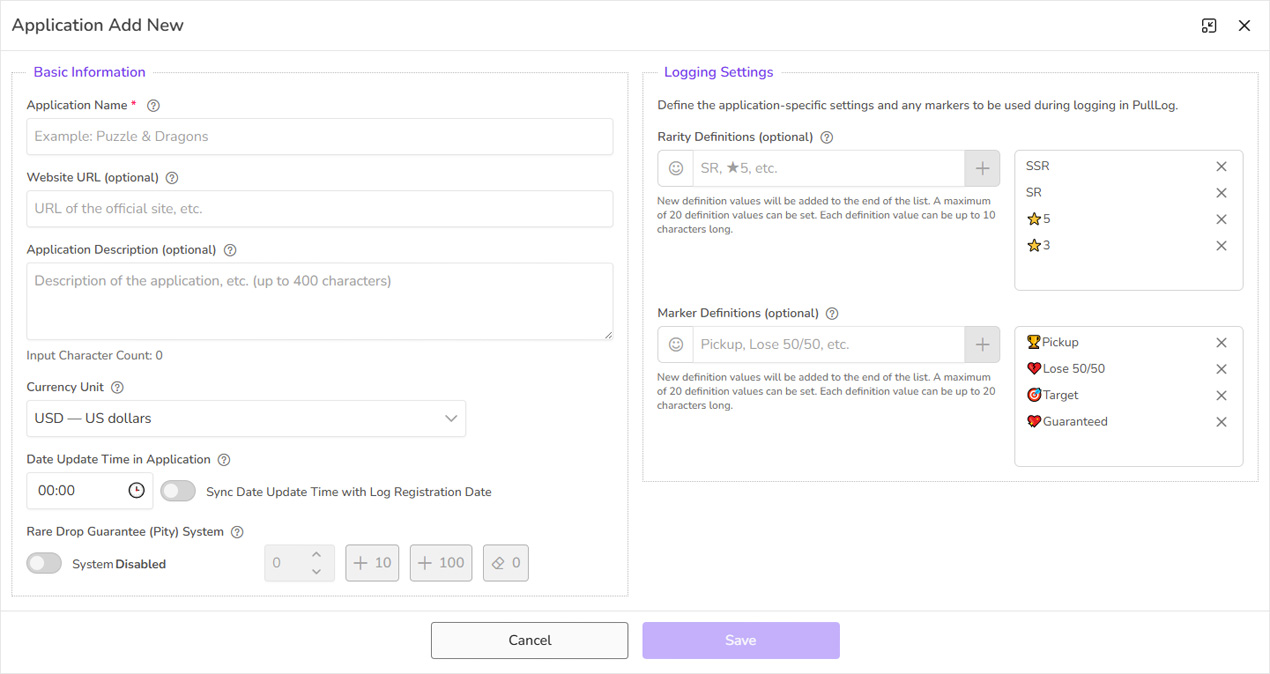Decrease pity count with down stepper arrow
This screenshot has height=674, width=1270.
pos(316,572)
